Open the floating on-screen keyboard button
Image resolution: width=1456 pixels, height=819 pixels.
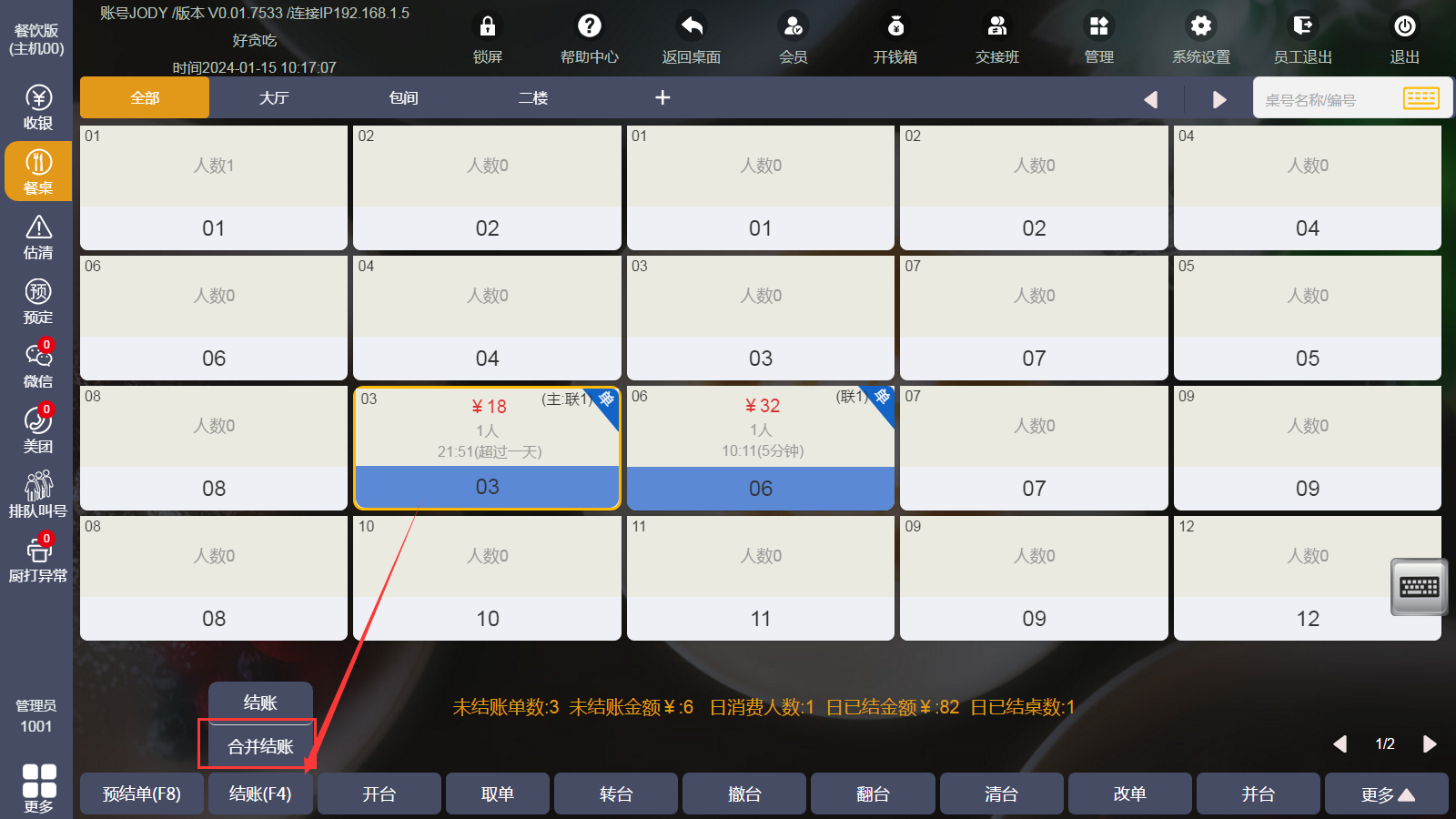click(1419, 587)
